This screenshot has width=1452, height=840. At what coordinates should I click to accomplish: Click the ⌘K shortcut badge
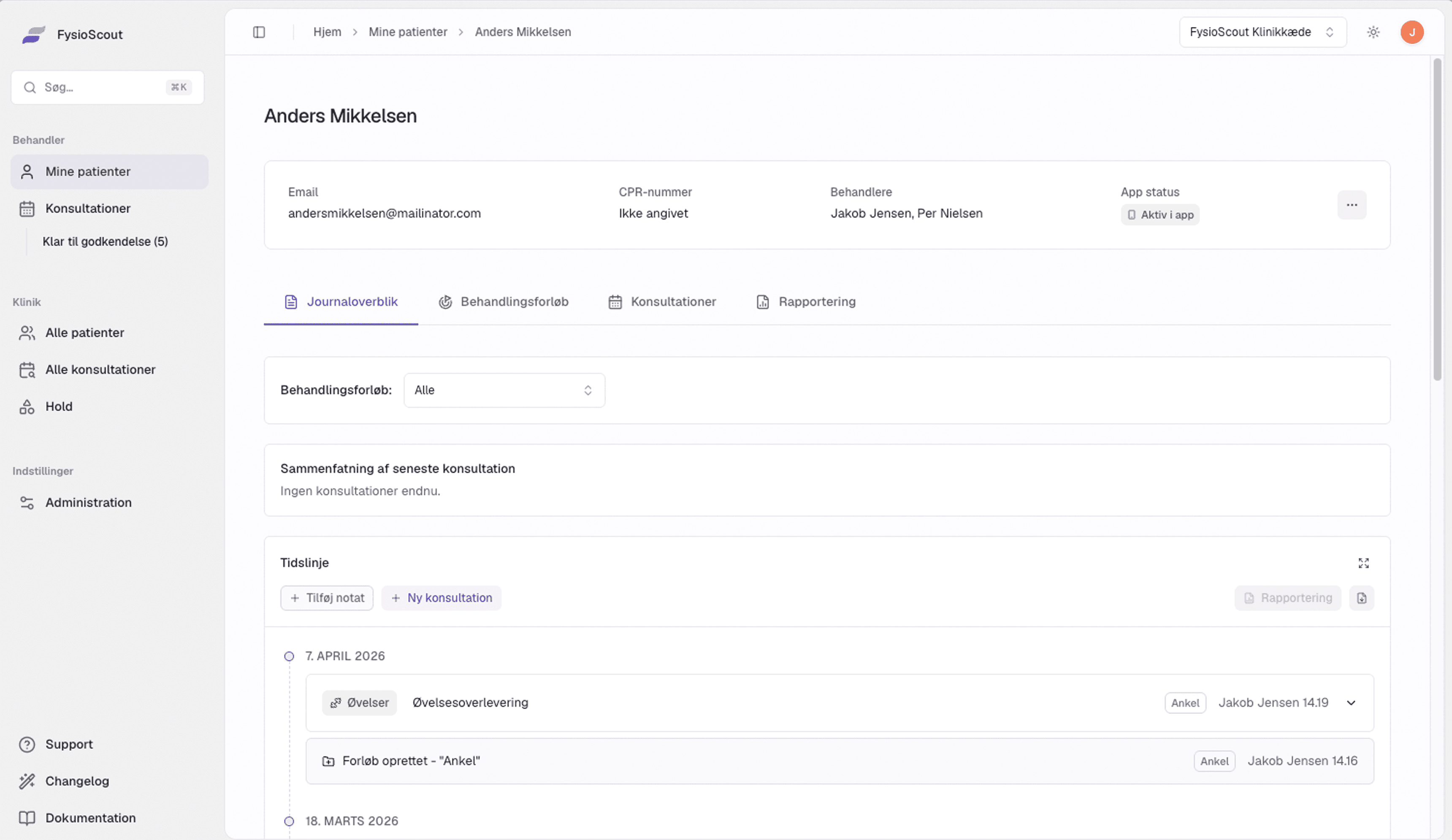[x=179, y=87]
